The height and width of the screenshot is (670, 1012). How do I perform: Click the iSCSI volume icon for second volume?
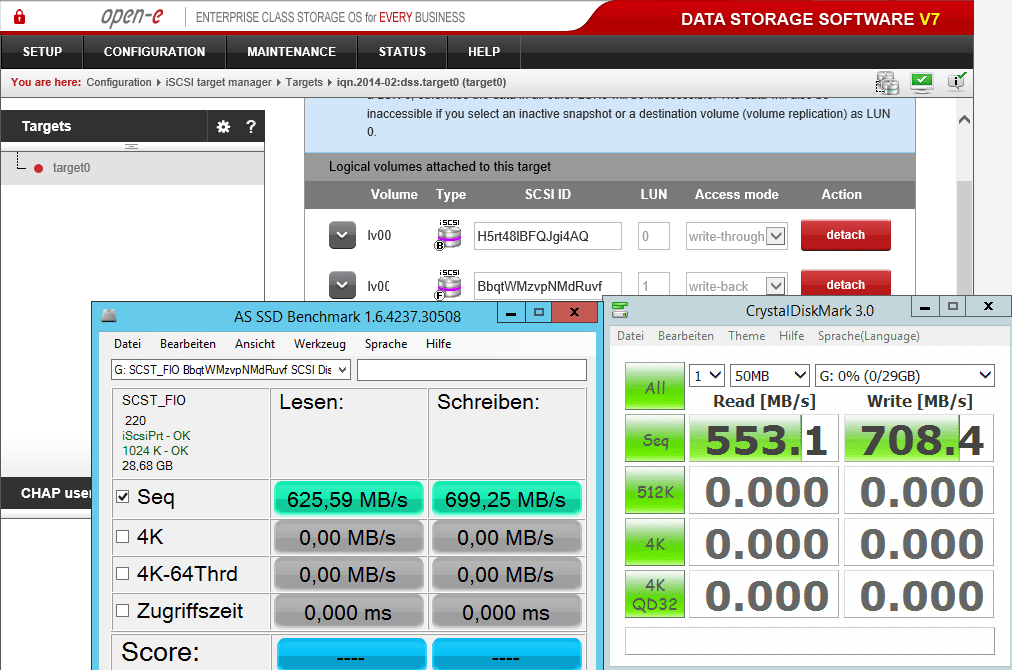449,285
